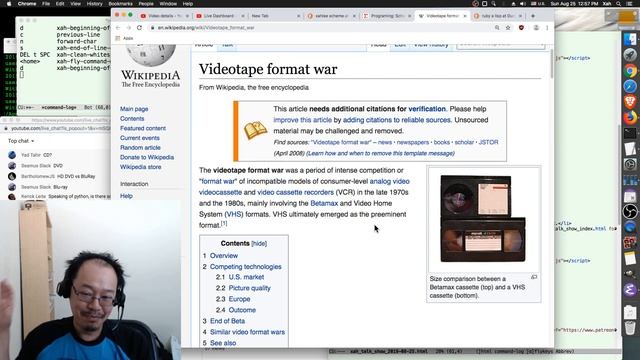Open macOS Spotlight search icon
This screenshot has width=640, height=360.
click(x=618, y=4)
